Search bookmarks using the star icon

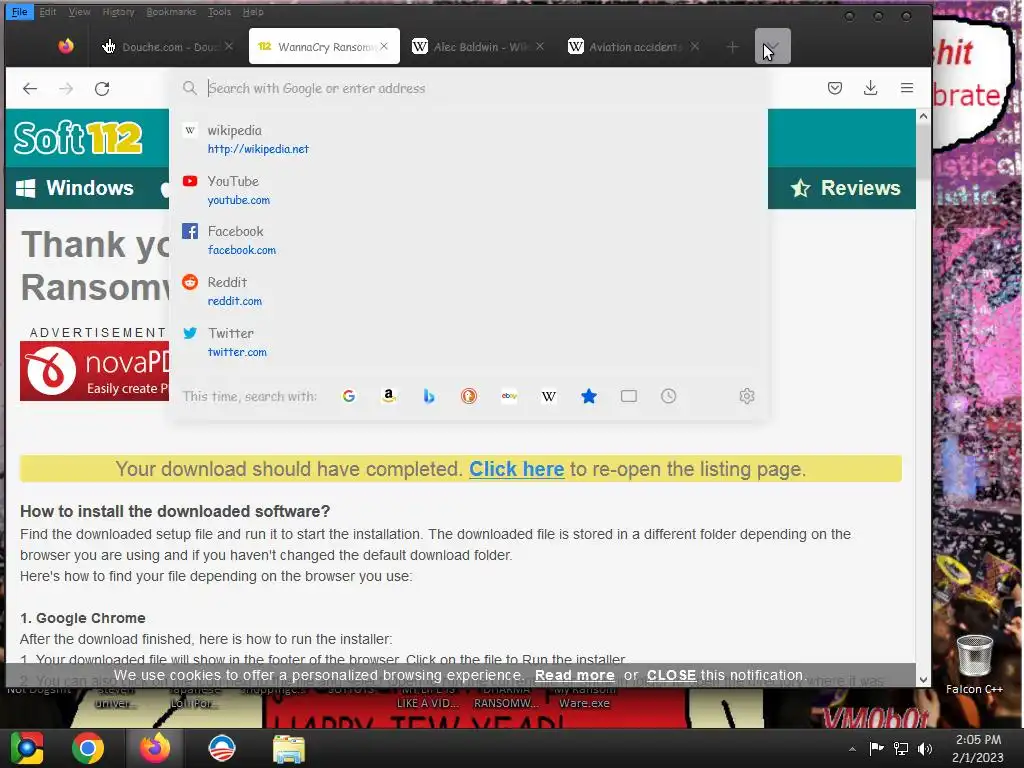(x=589, y=396)
